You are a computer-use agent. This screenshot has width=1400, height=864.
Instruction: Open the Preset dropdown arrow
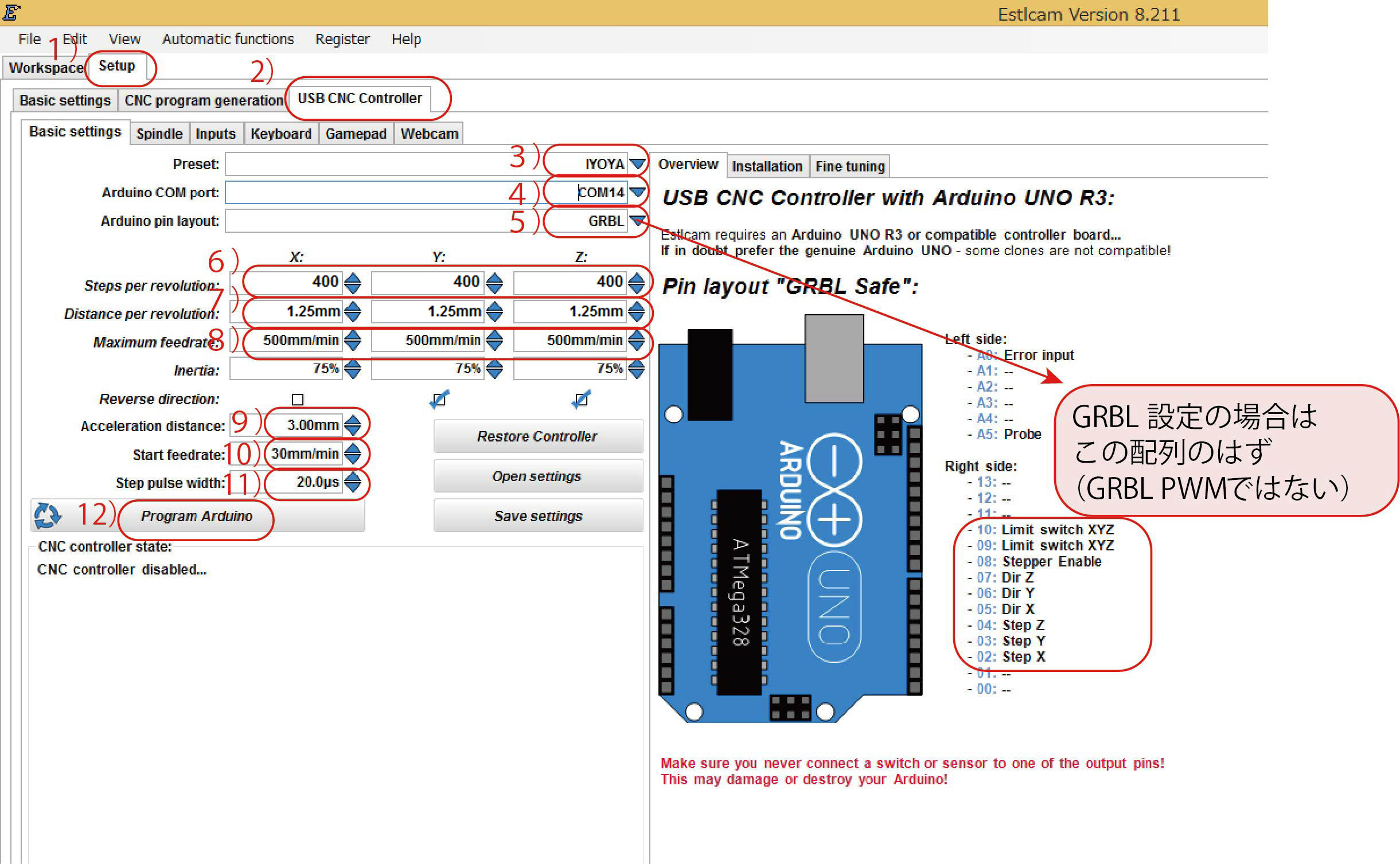(637, 164)
